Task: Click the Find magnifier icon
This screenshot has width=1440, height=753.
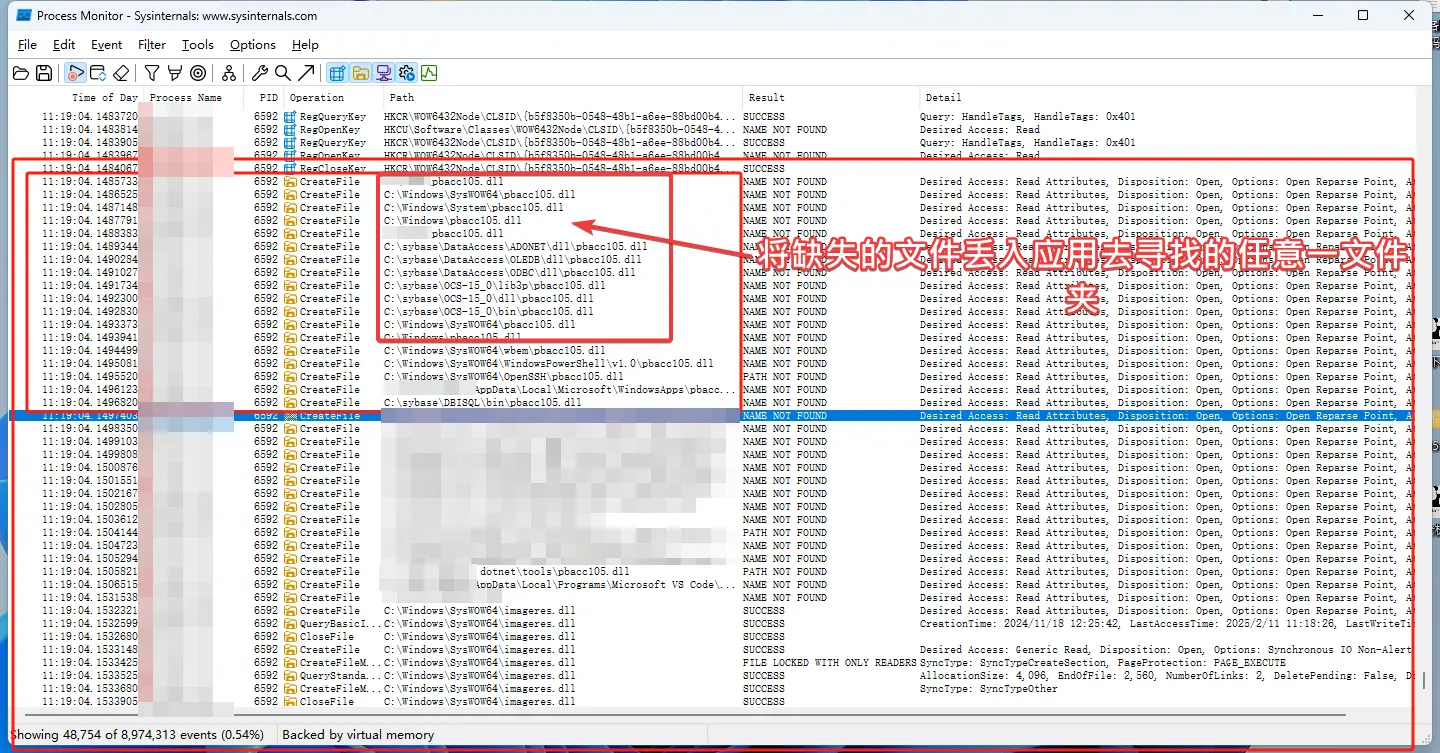Action: tap(283, 73)
